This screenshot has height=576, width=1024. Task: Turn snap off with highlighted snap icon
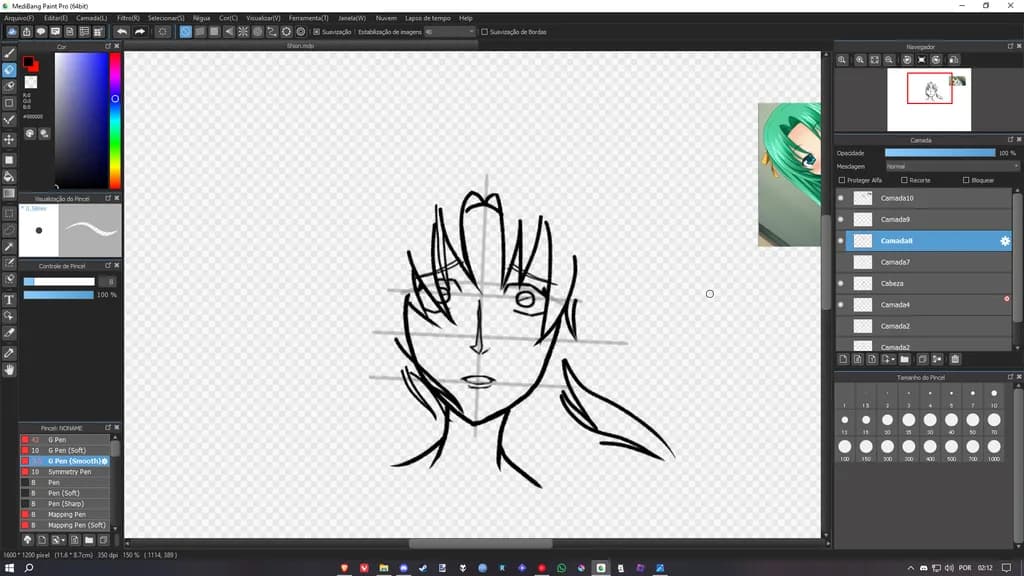[x=185, y=31]
